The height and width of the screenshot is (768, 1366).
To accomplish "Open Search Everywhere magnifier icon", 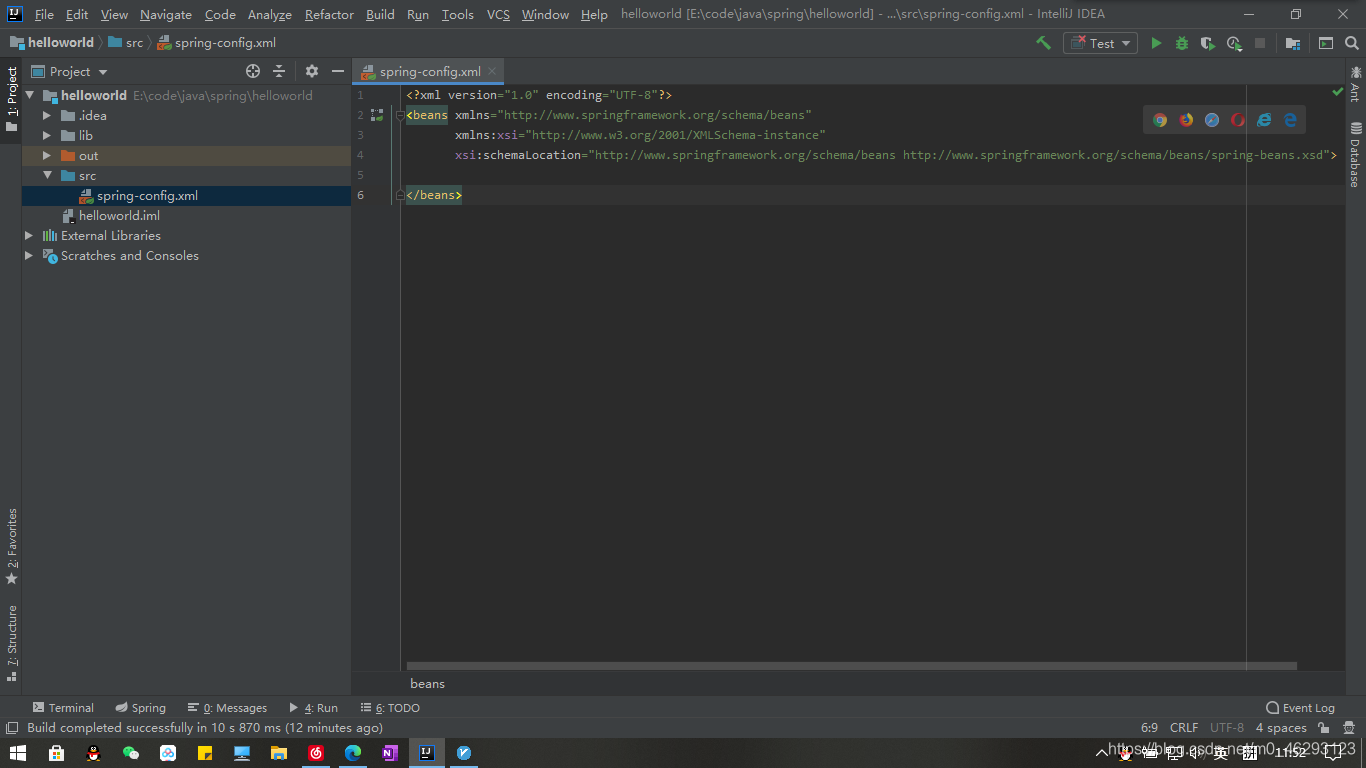I will [1352, 43].
